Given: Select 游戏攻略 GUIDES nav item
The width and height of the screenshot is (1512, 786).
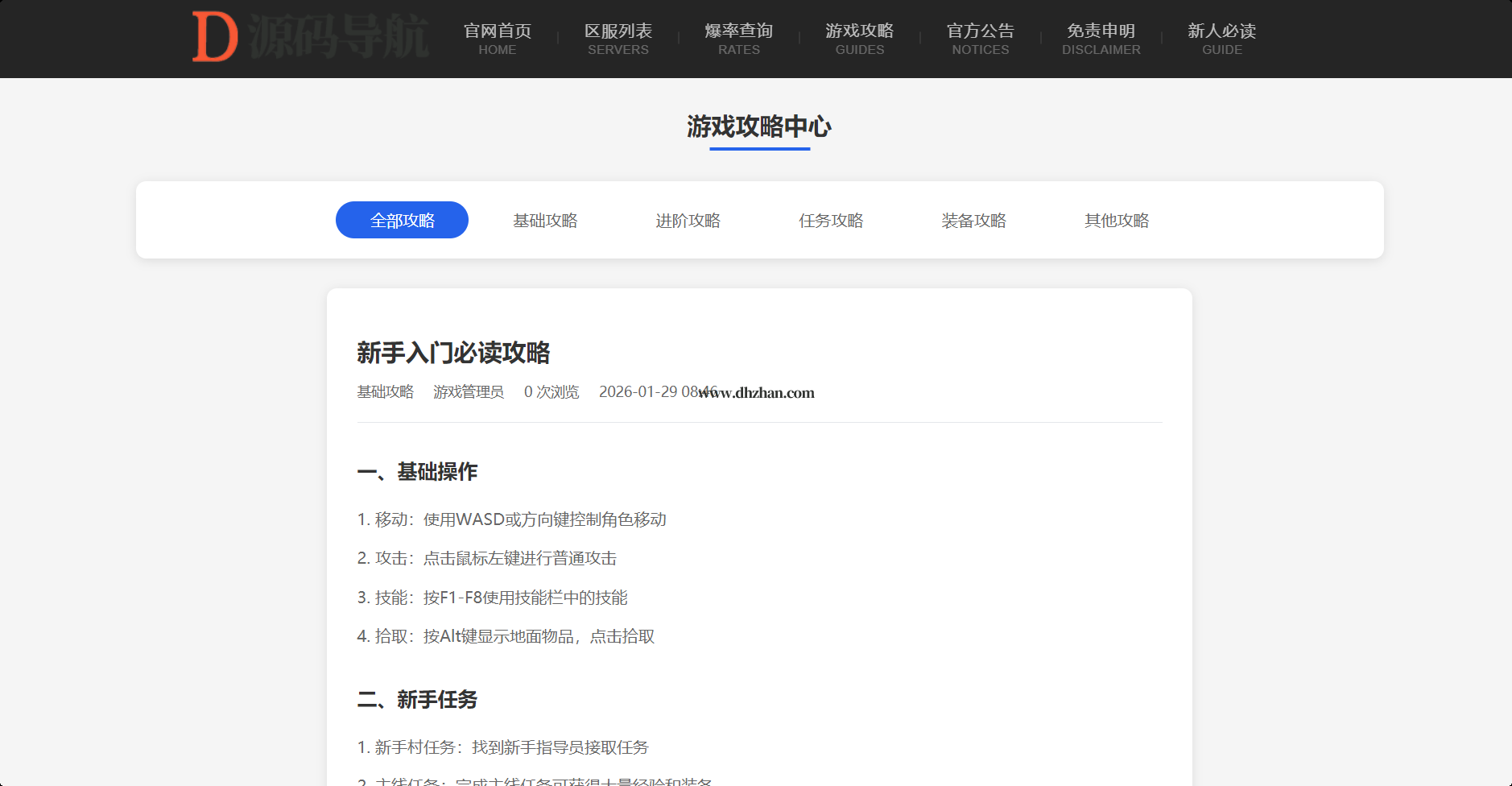Looking at the screenshot, I should 859,39.
